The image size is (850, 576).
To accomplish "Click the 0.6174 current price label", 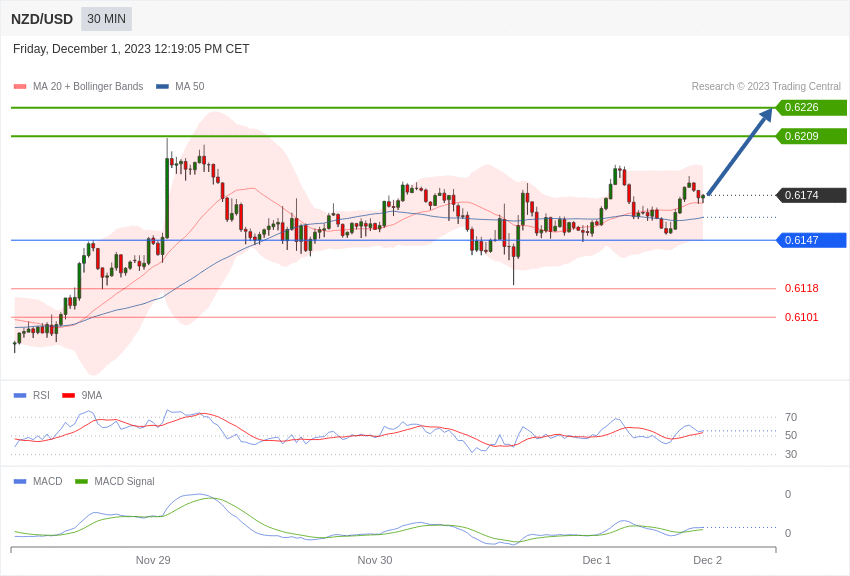I will pyautogui.click(x=811, y=195).
